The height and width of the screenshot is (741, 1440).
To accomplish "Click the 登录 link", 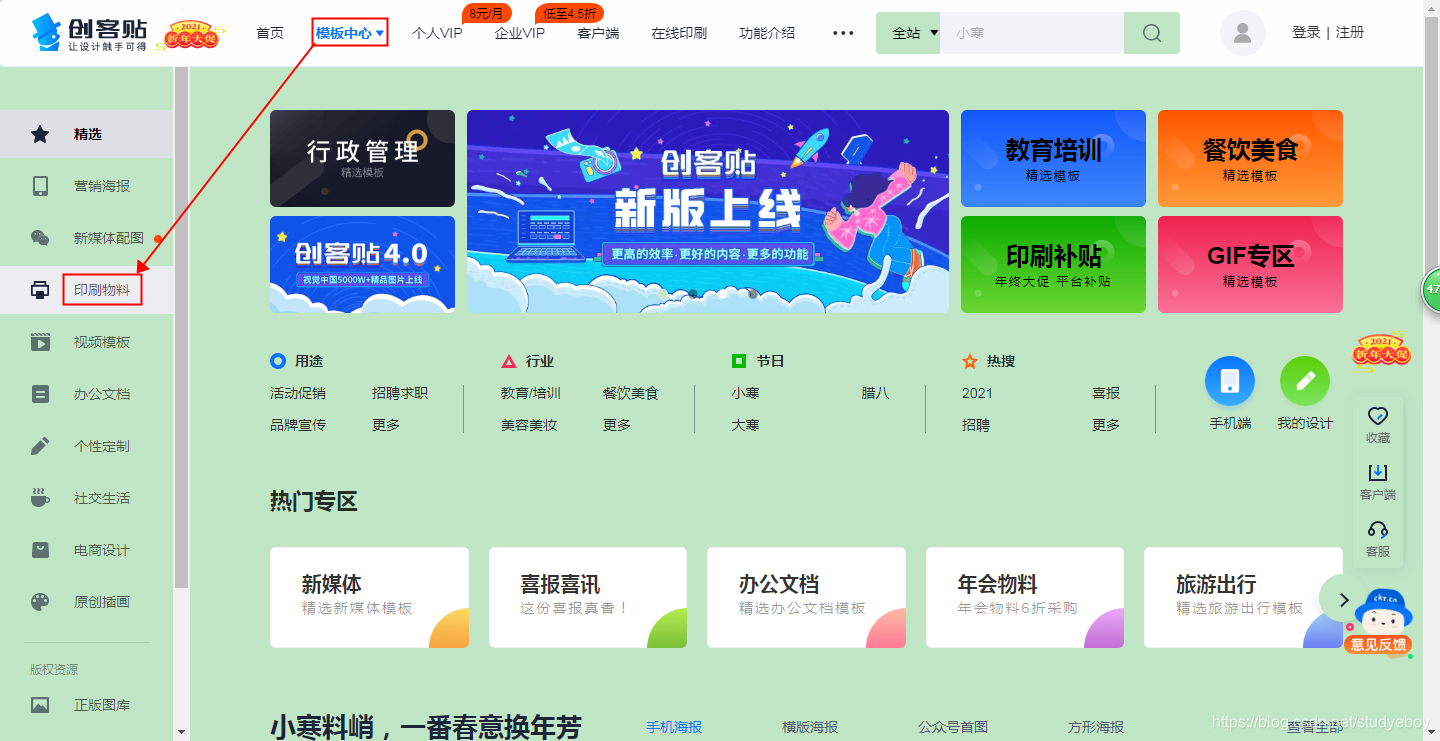I will [1306, 32].
